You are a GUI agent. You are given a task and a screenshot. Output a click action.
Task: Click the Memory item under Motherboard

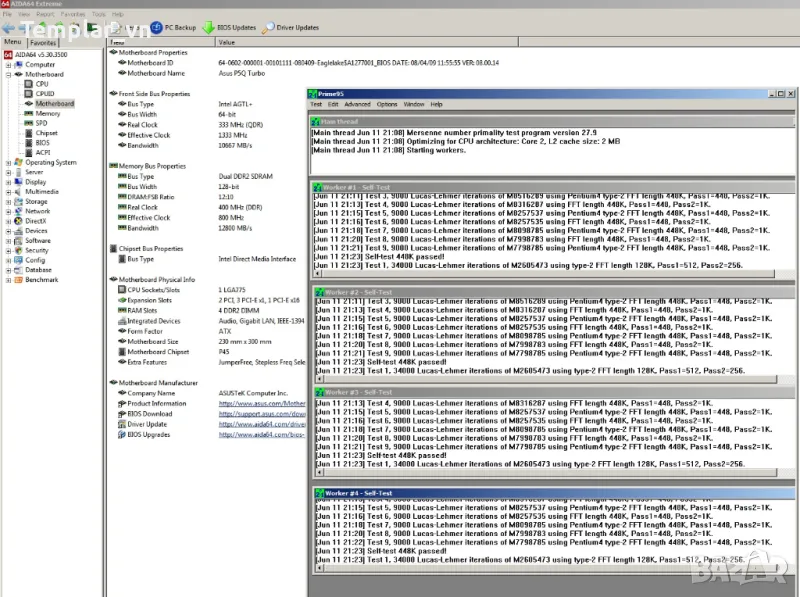[47, 113]
